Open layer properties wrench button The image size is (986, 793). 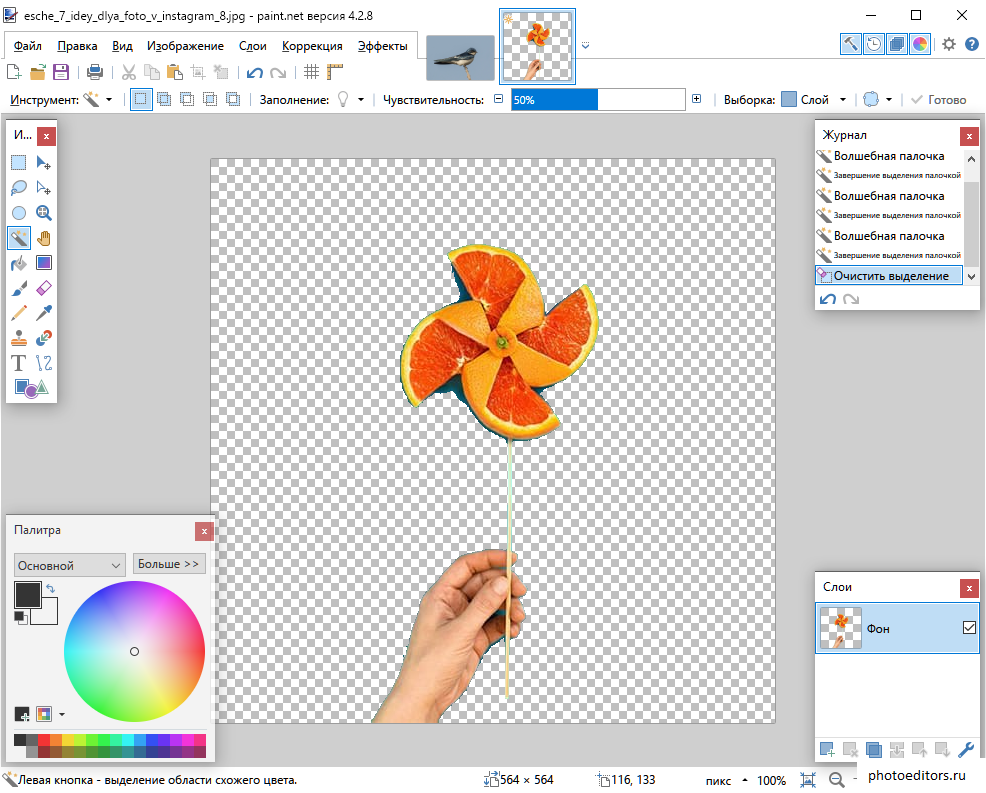(966, 749)
